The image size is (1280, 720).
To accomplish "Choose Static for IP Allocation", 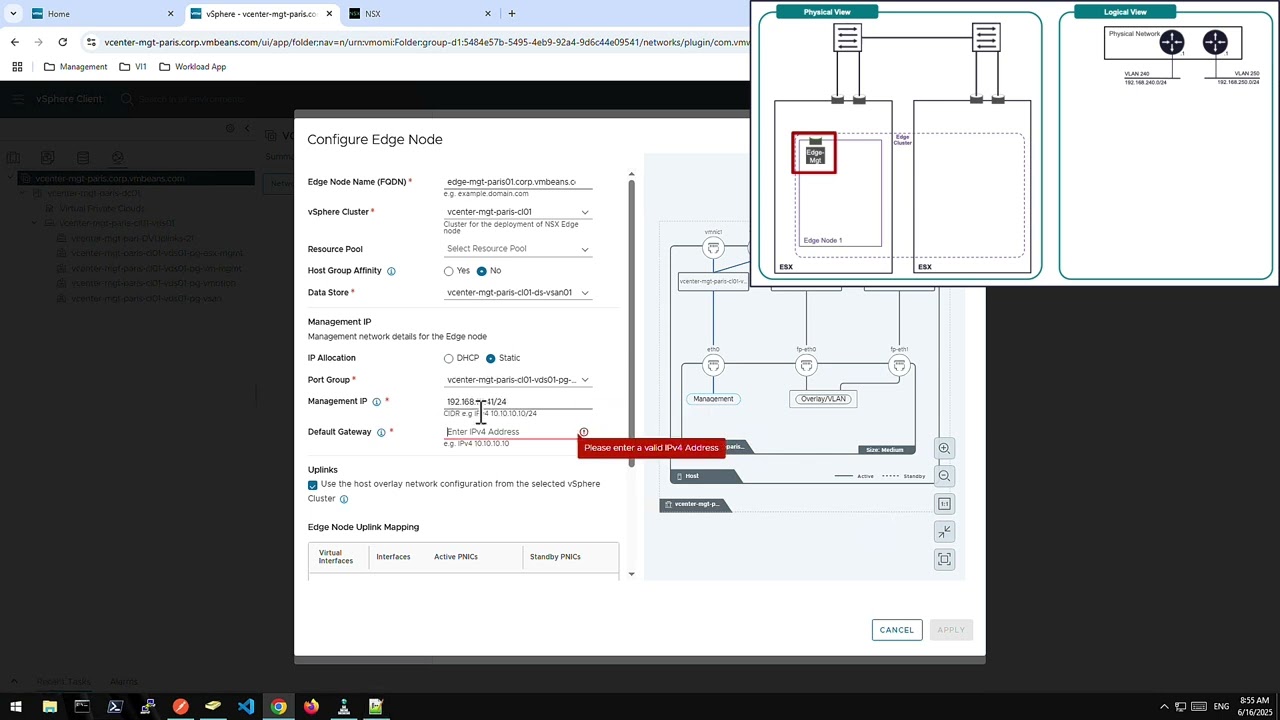I will click(x=490, y=358).
